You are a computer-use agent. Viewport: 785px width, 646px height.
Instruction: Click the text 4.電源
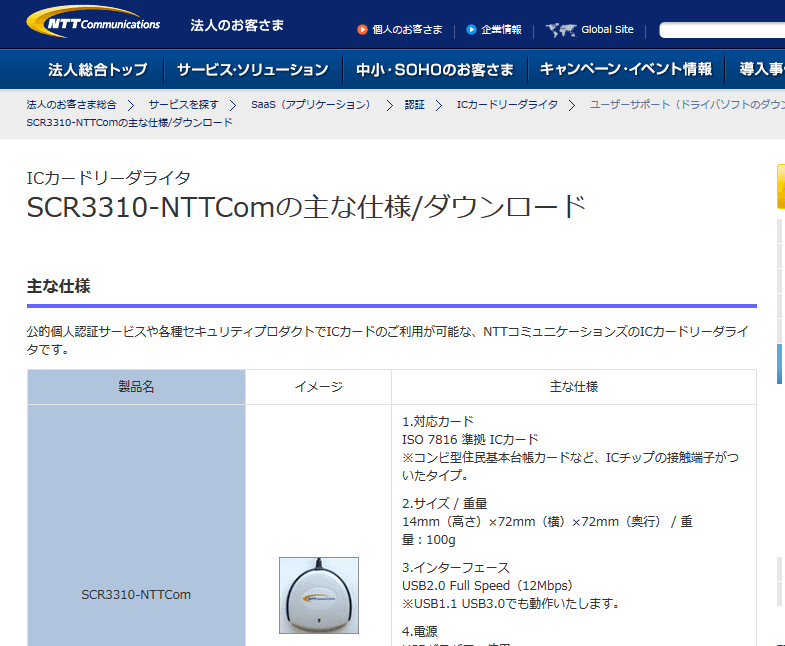(420, 631)
